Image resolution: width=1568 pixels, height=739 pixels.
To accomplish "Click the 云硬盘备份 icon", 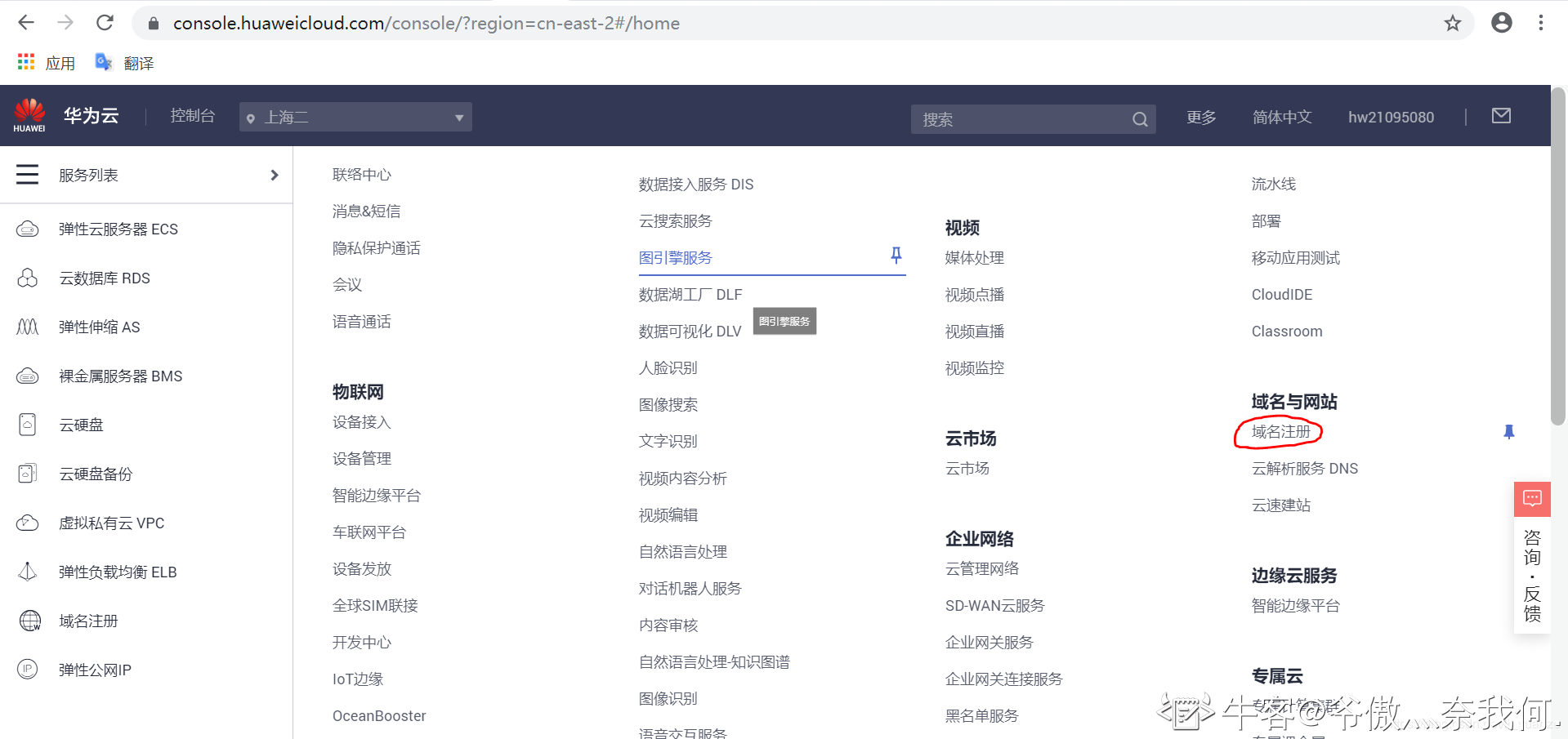I will pyautogui.click(x=28, y=474).
